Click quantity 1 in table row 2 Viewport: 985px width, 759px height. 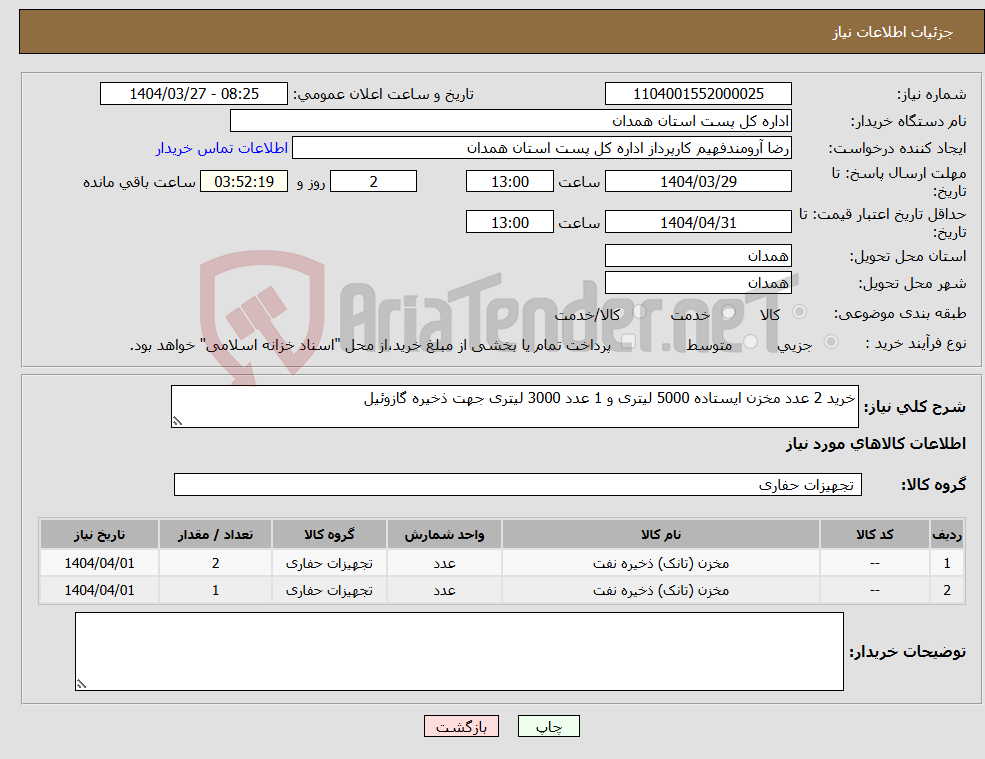click(215, 591)
